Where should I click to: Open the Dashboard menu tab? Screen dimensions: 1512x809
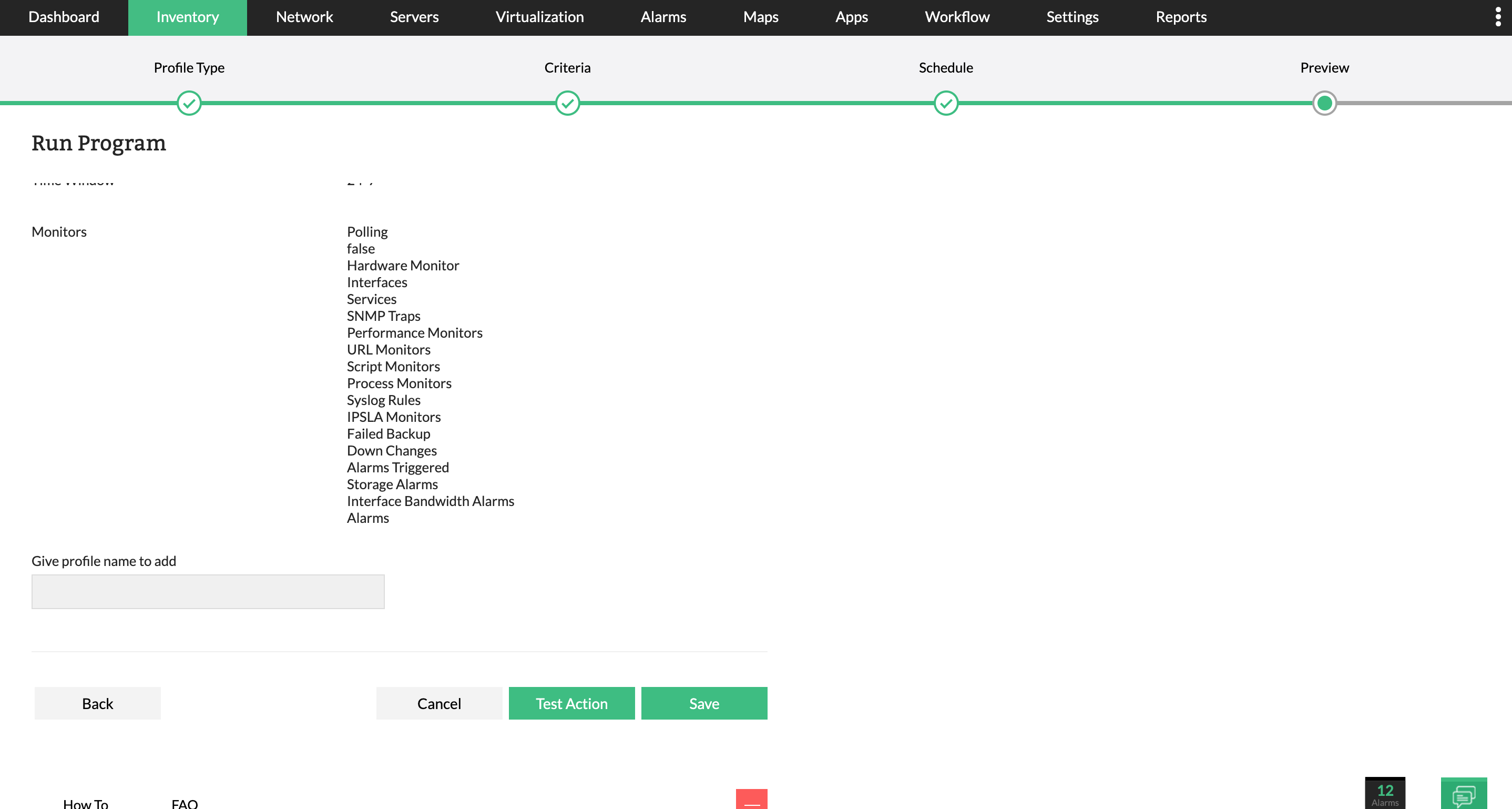[x=64, y=17]
